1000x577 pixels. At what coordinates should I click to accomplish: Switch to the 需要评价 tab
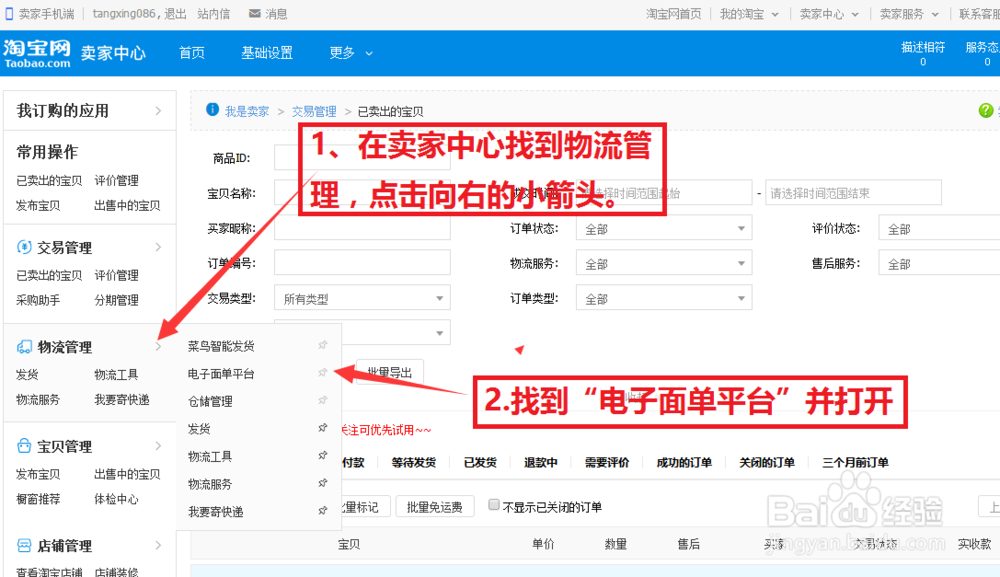607,462
